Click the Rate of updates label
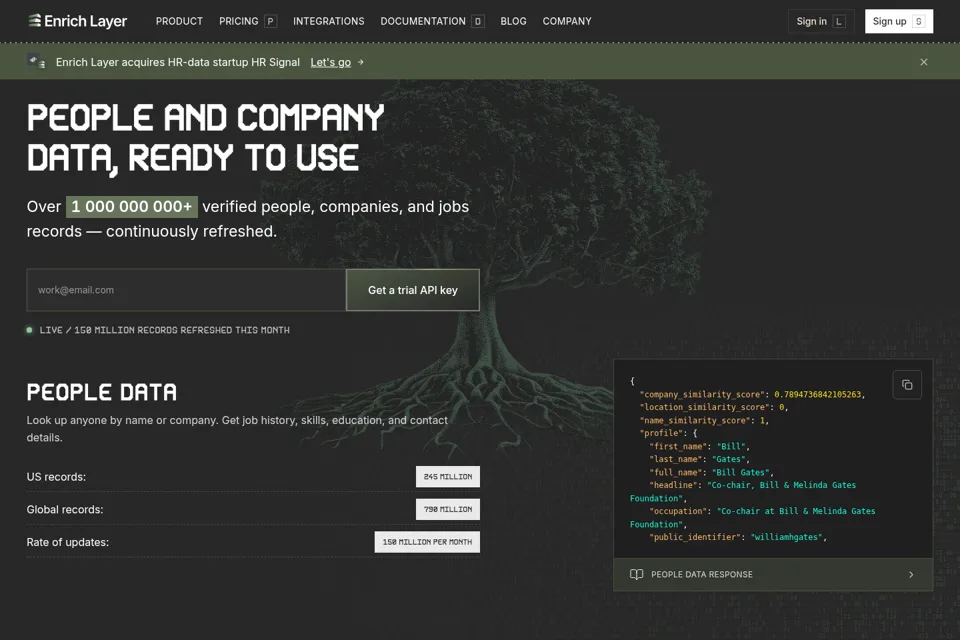 pos(67,542)
